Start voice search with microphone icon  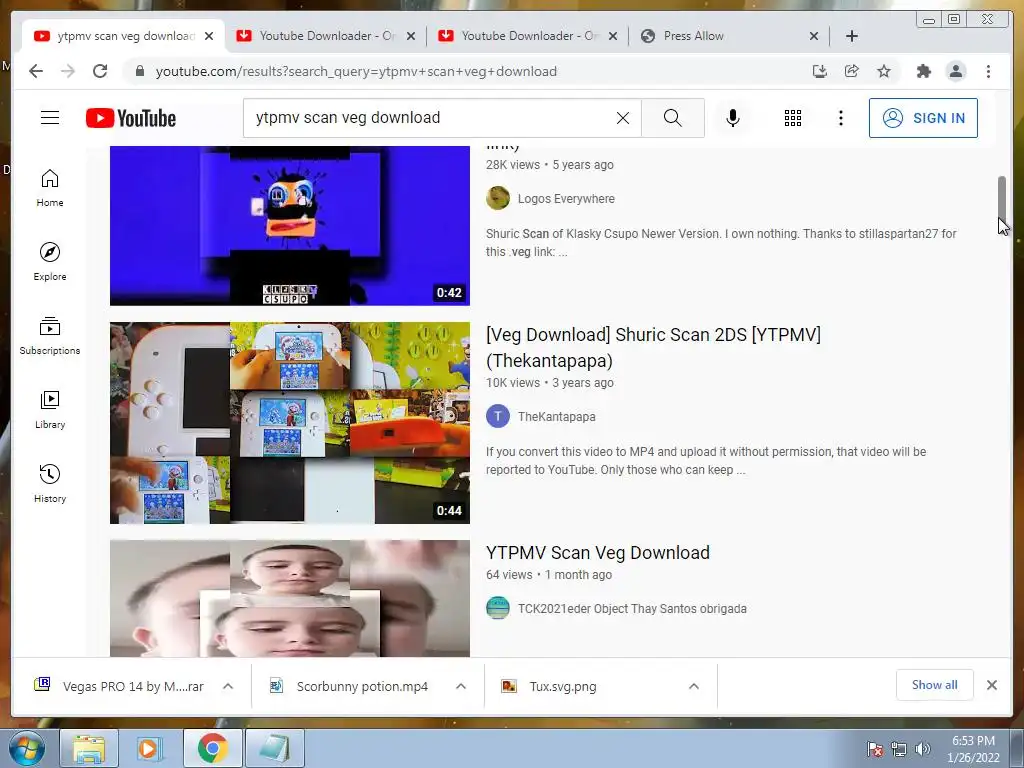point(733,118)
